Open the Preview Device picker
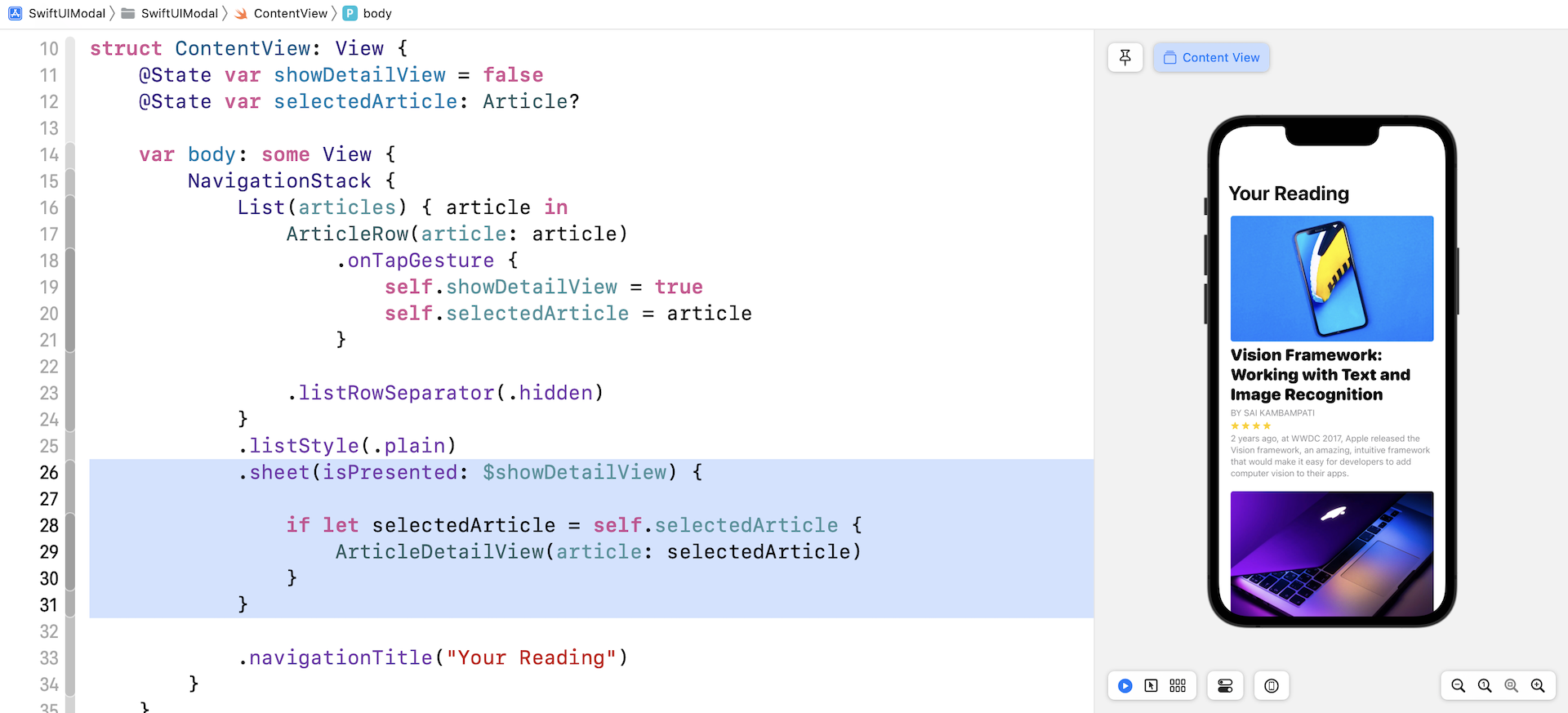Screen dimensions: 1568x713 (1271, 686)
